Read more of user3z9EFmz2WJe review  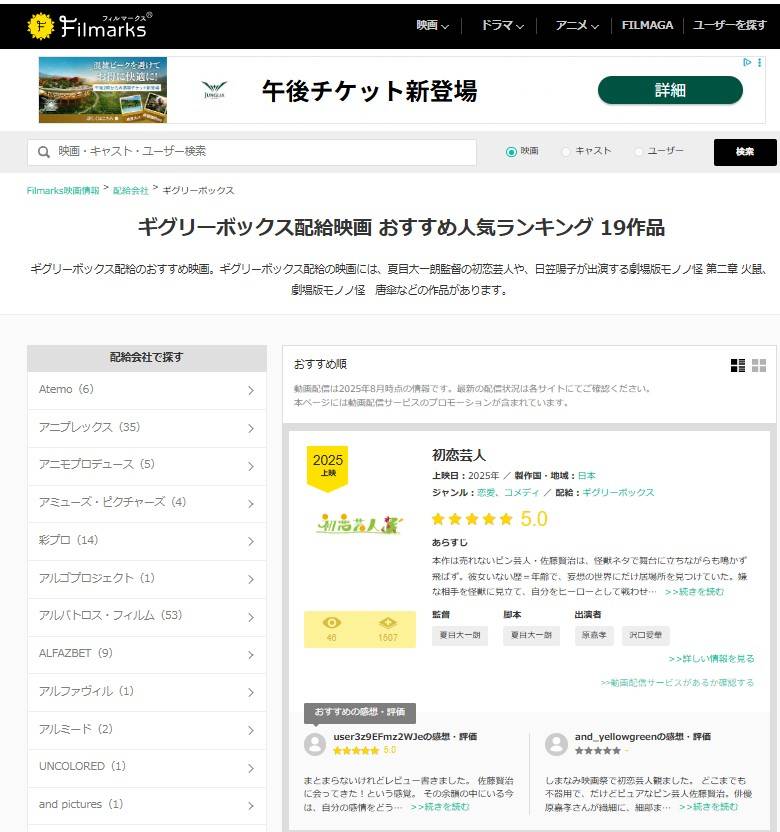pyautogui.click(x=440, y=807)
